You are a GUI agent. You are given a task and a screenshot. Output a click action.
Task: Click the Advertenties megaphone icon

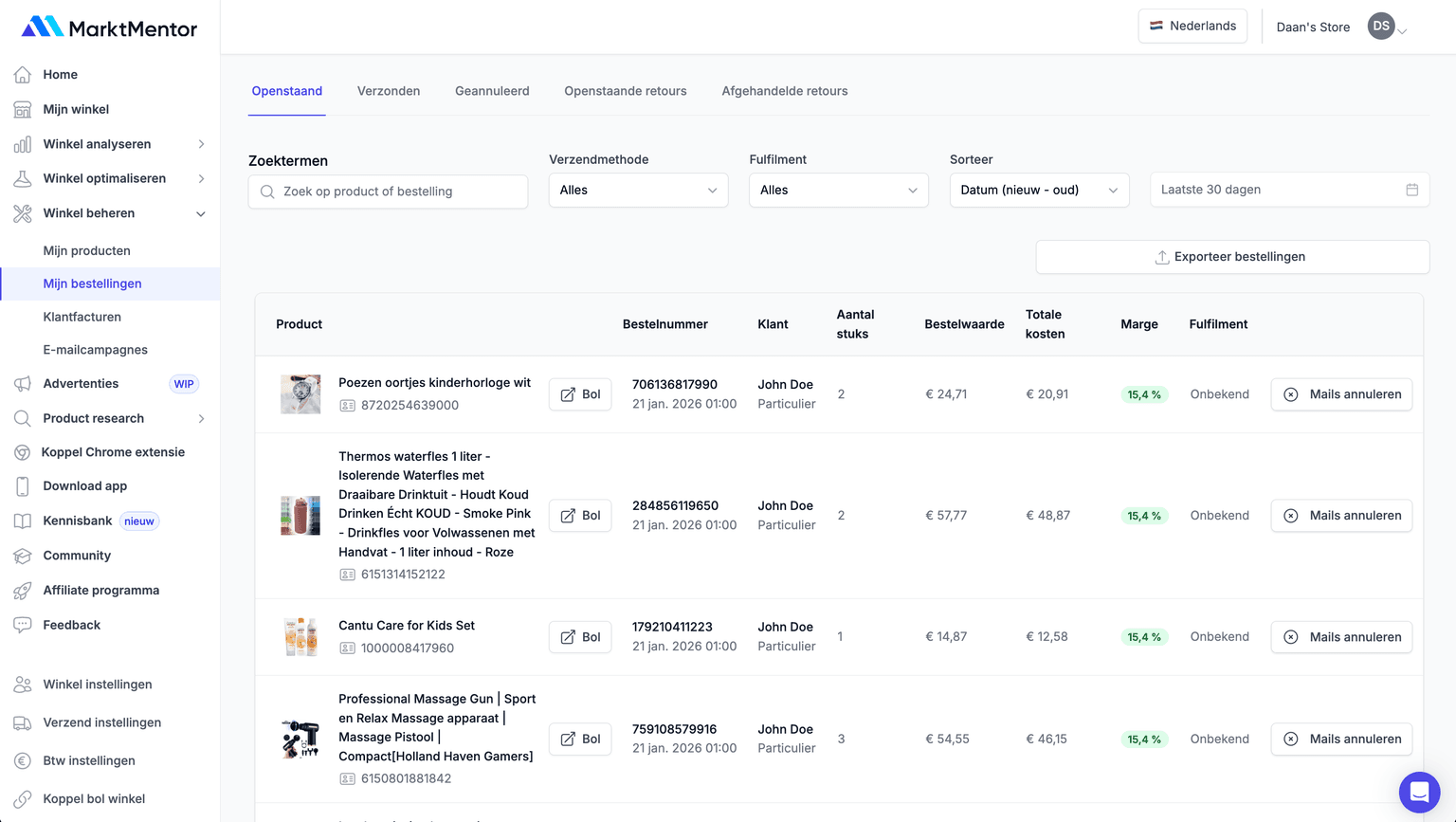(x=23, y=384)
